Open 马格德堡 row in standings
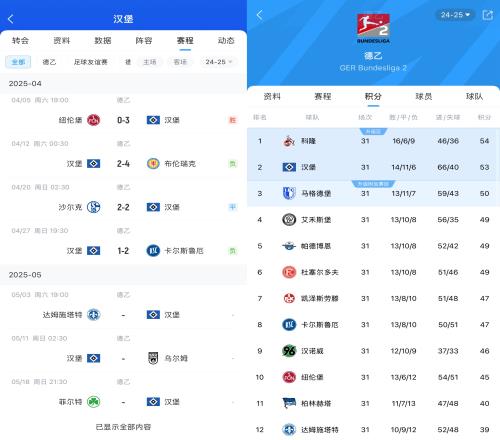This screenshot has width=500, height=440. 373,193
